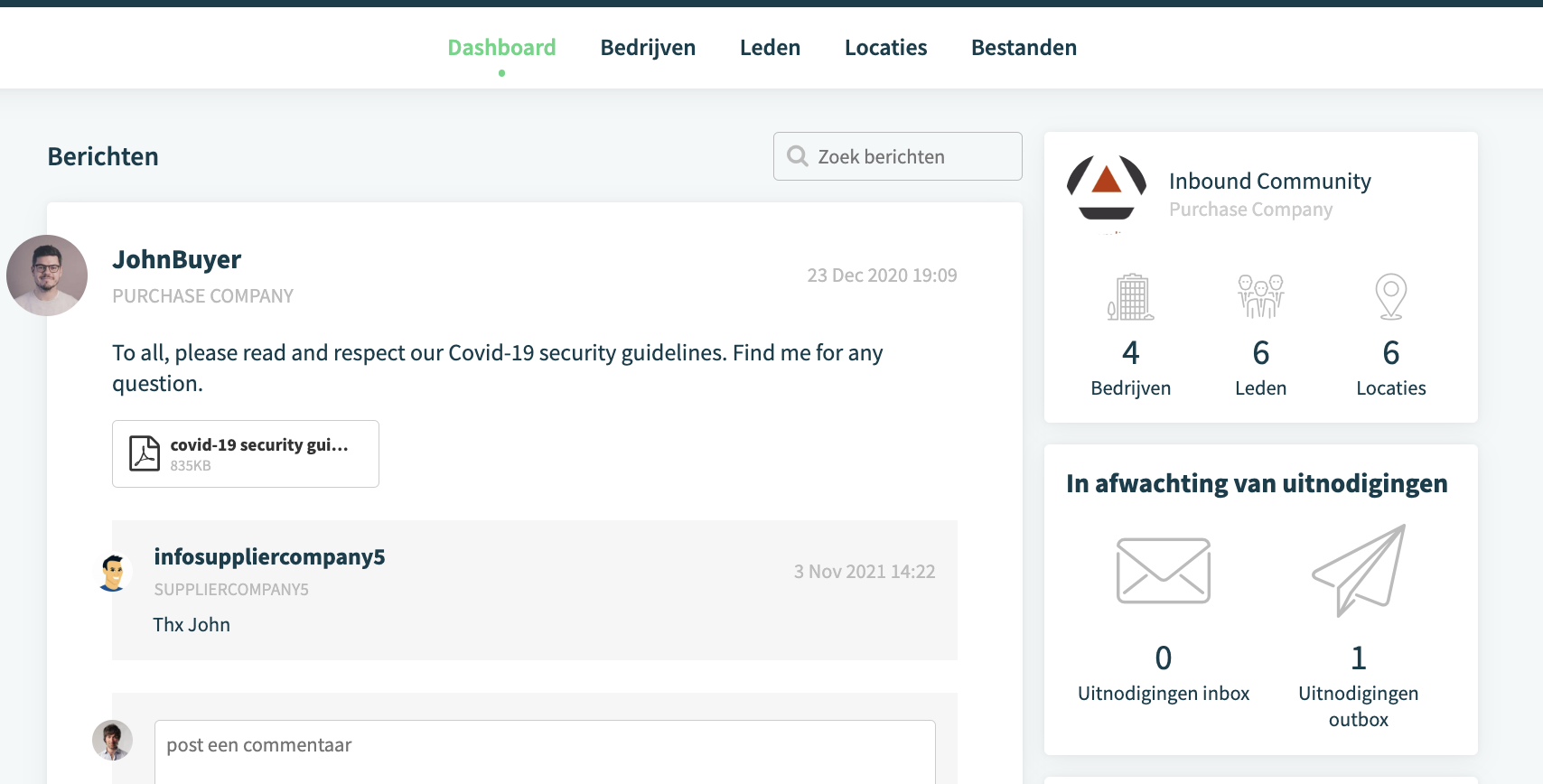Click the outbox paper plane icon
Image resolution: width=1543 pixels, height=784 pixels.
point(1359,571)
